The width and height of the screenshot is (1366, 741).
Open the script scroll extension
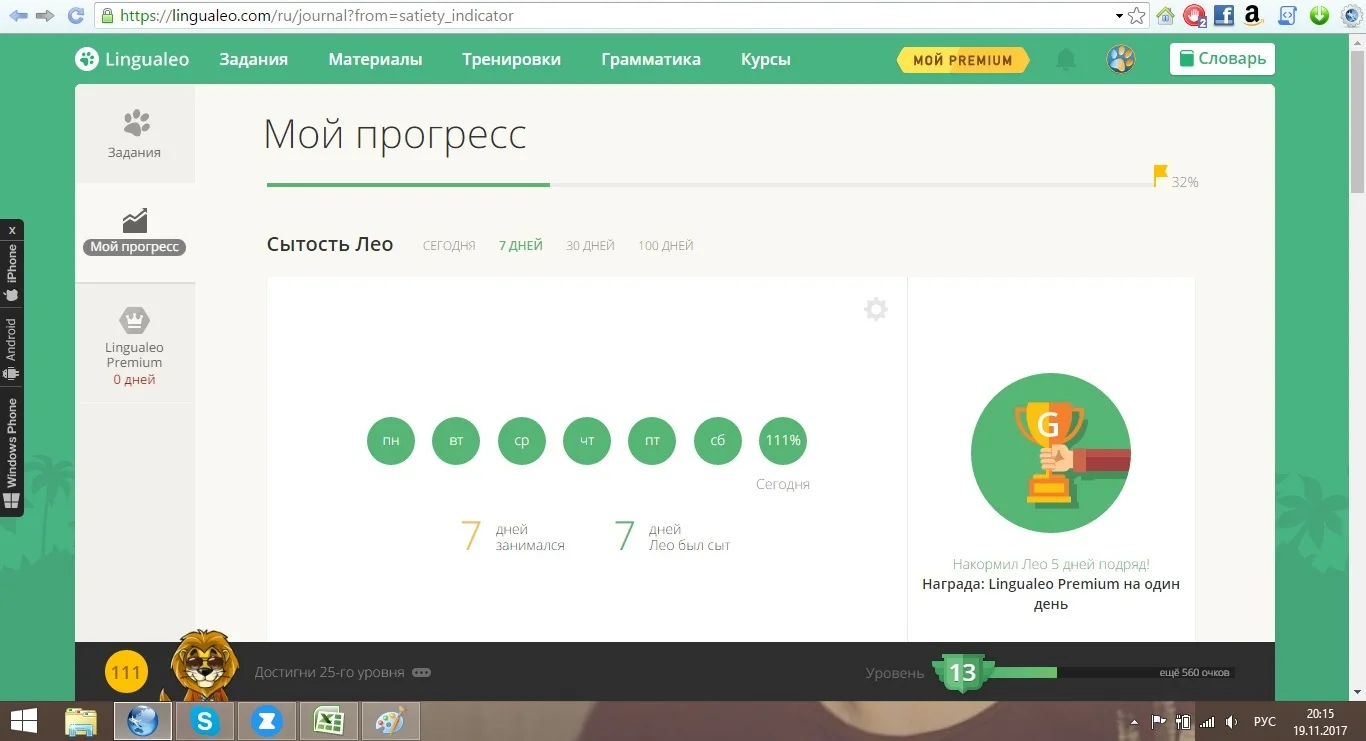(x=1288, y=16)
